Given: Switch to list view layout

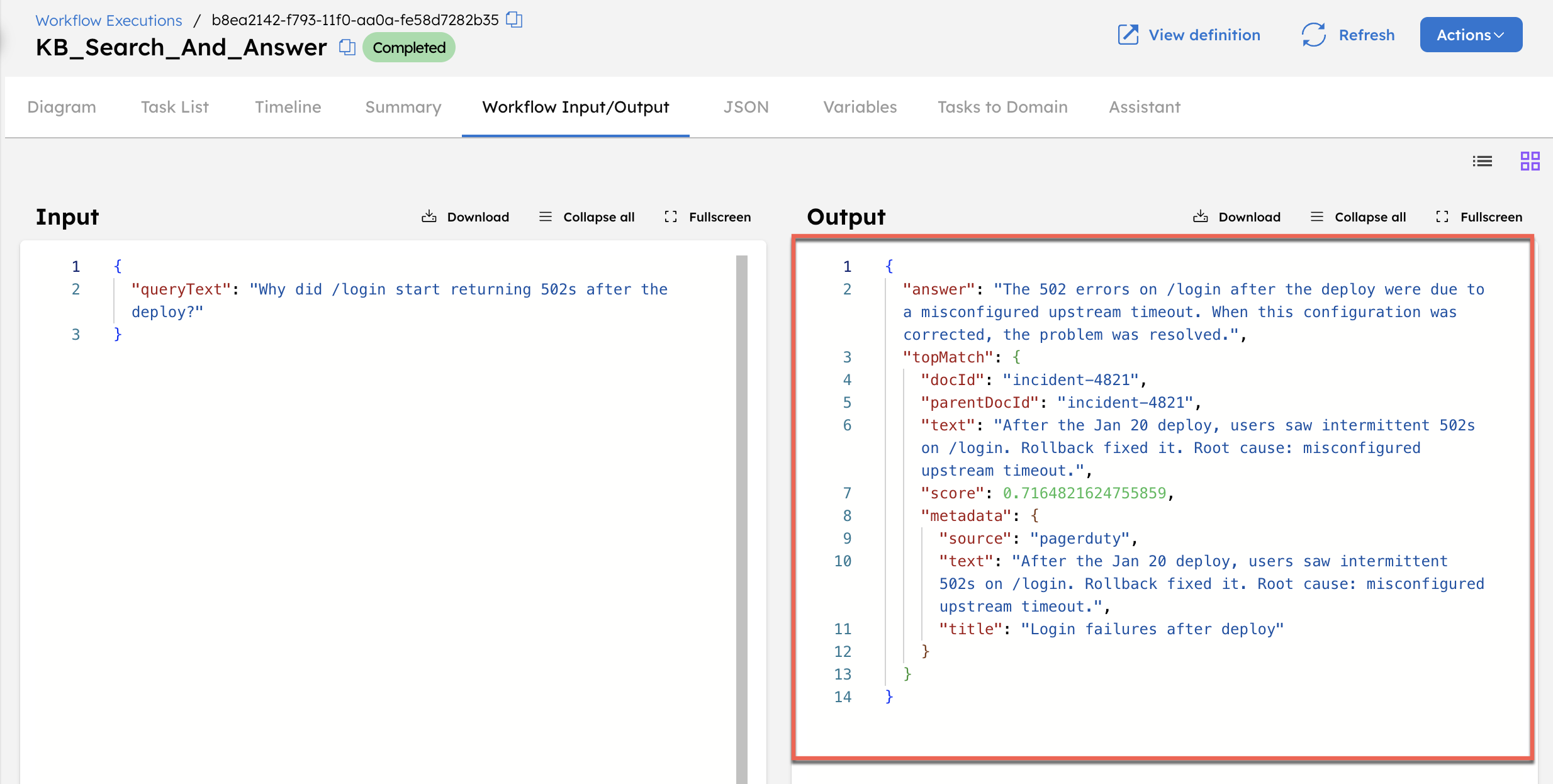Looking at the screenshot, I should [x=1483, y=161].
